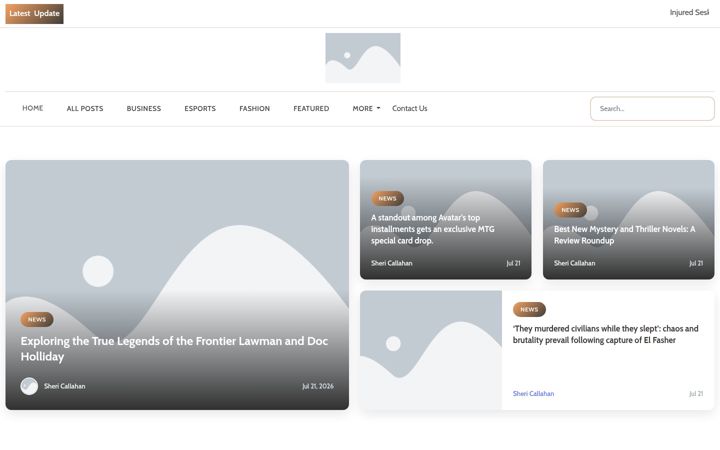Select the BUSINESS category
The image size is (720, 450).
pos(144,108)
